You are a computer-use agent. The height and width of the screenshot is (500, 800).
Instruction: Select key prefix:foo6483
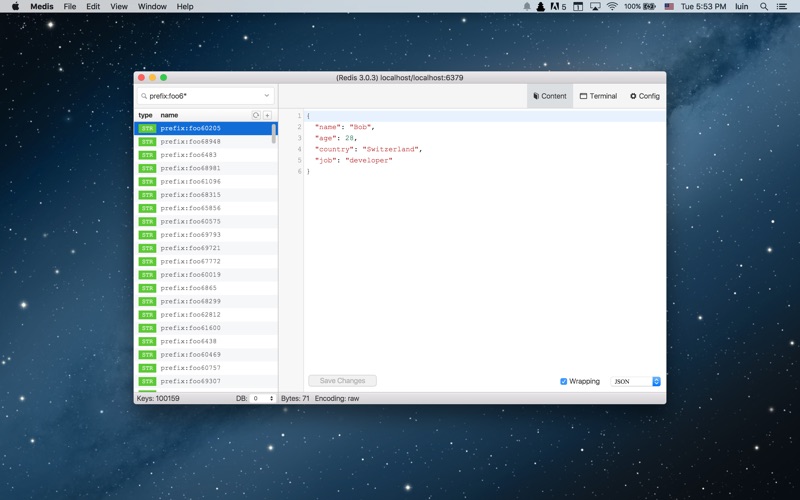click(x=206, y=155)
